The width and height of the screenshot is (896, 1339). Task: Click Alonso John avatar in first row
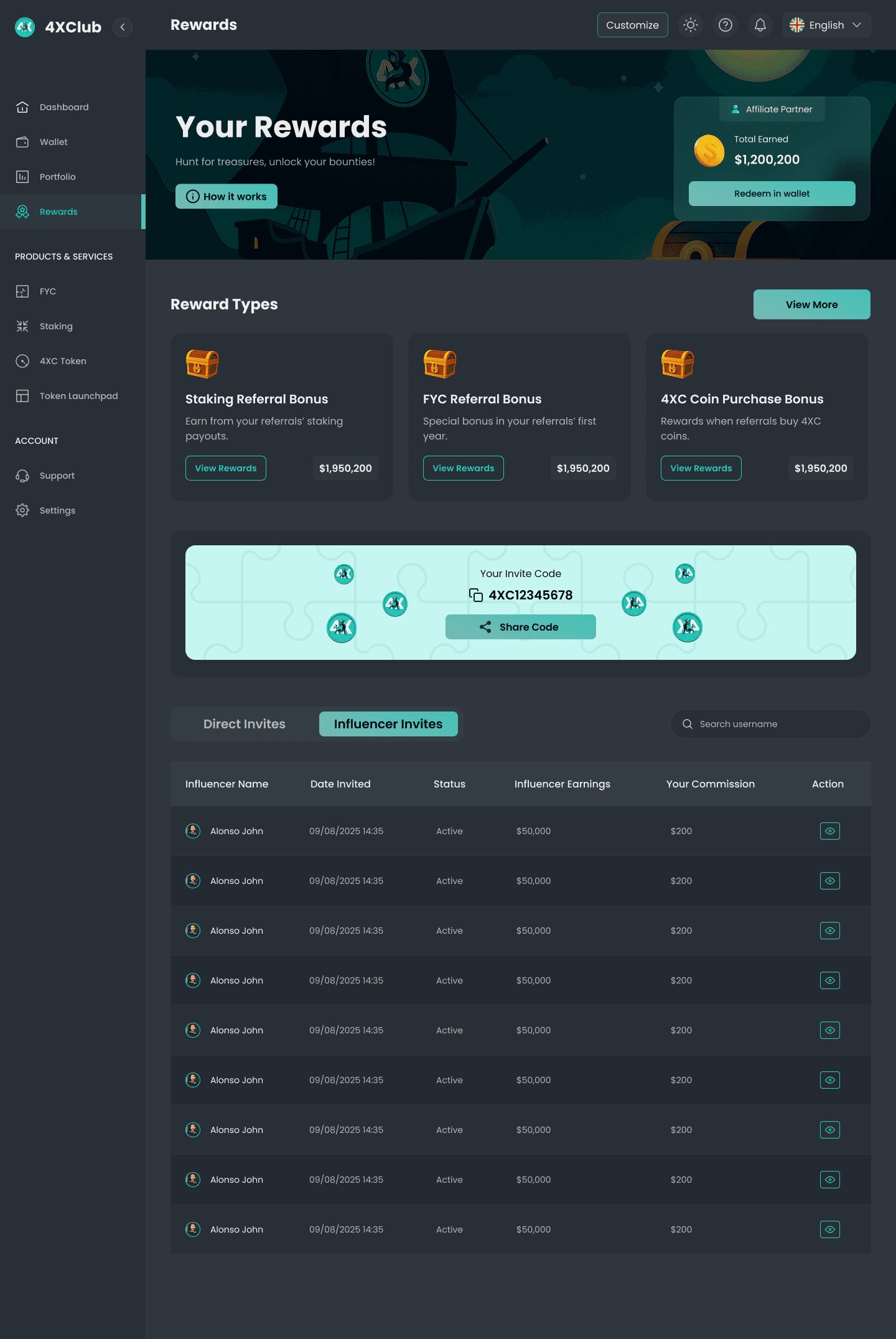click(193, 831)
